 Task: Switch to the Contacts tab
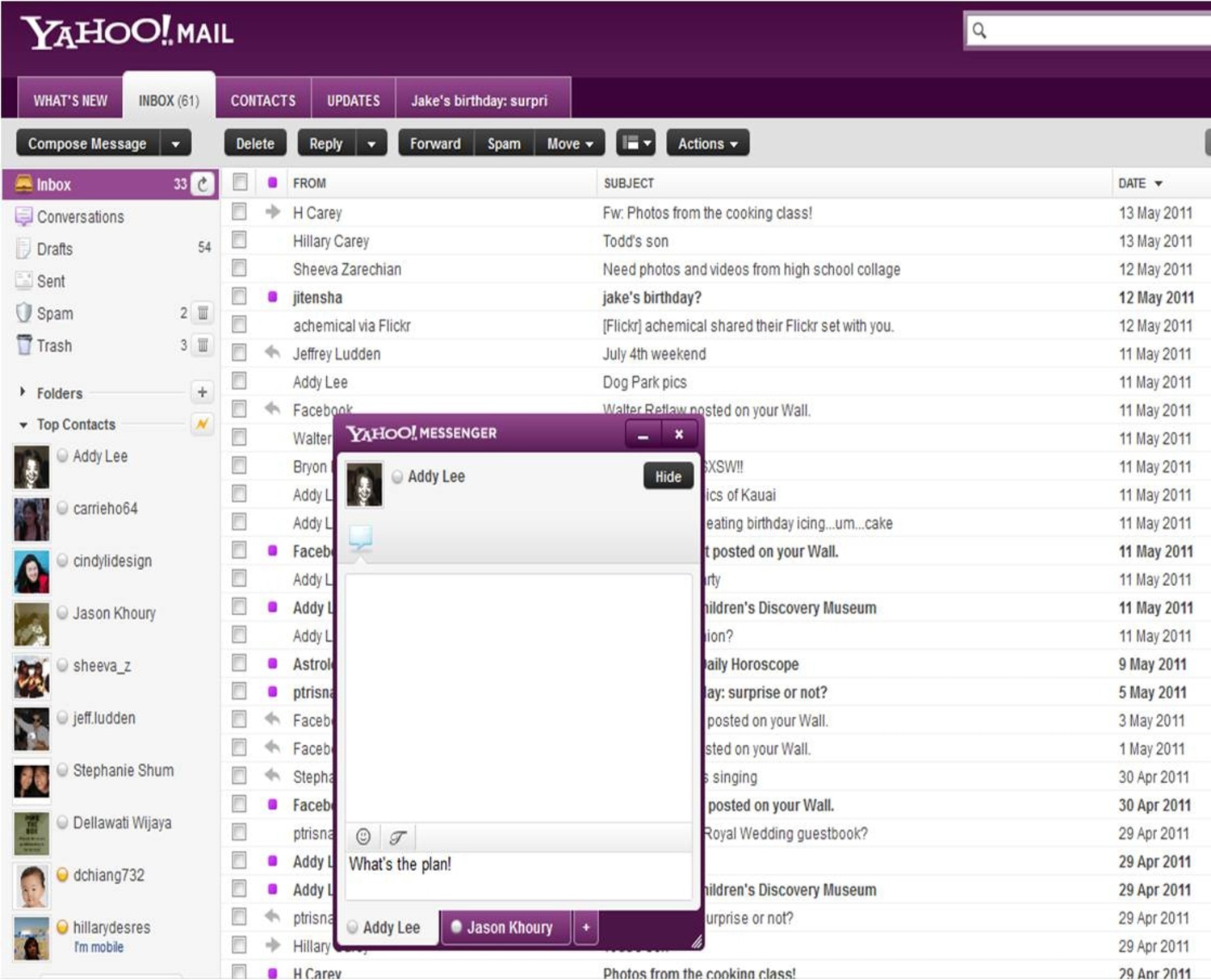(x=263, y=101)
